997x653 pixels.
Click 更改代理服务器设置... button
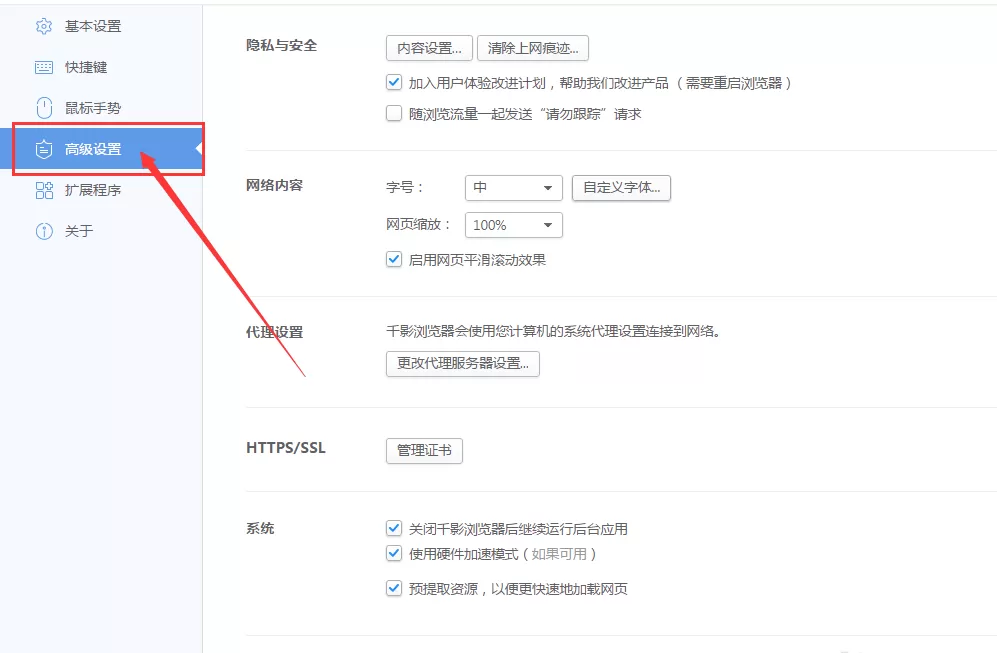(463, 364)
